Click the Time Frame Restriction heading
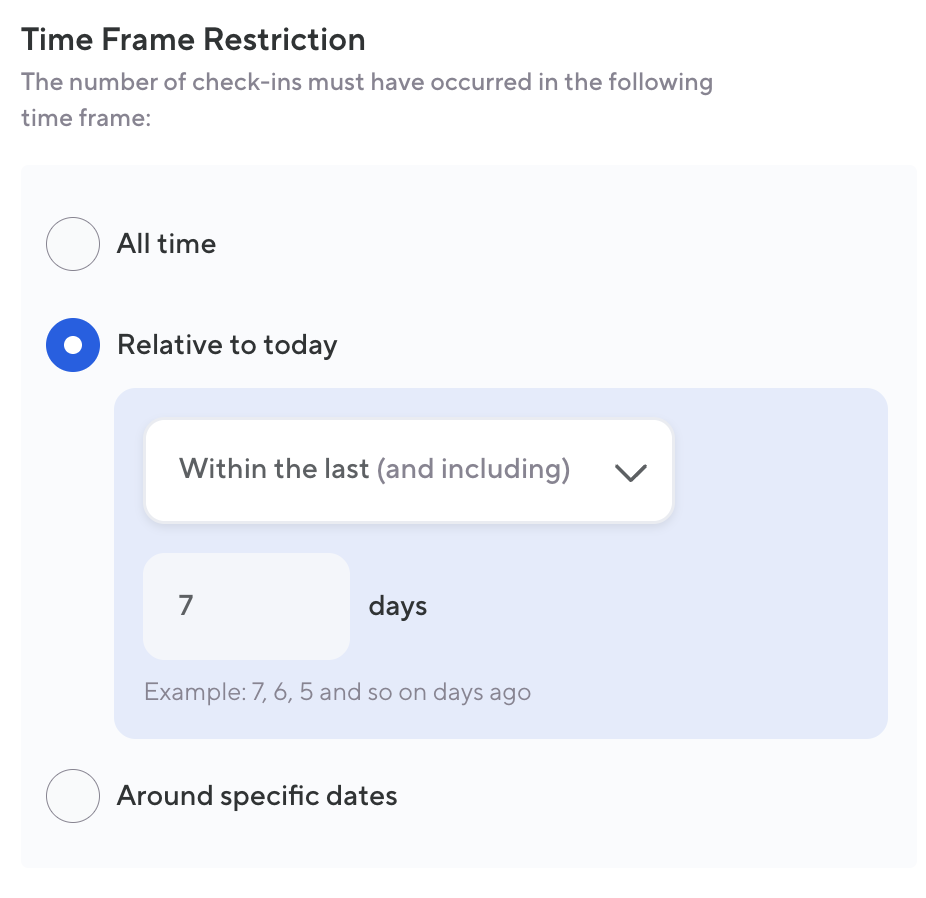 pos(193,40)
